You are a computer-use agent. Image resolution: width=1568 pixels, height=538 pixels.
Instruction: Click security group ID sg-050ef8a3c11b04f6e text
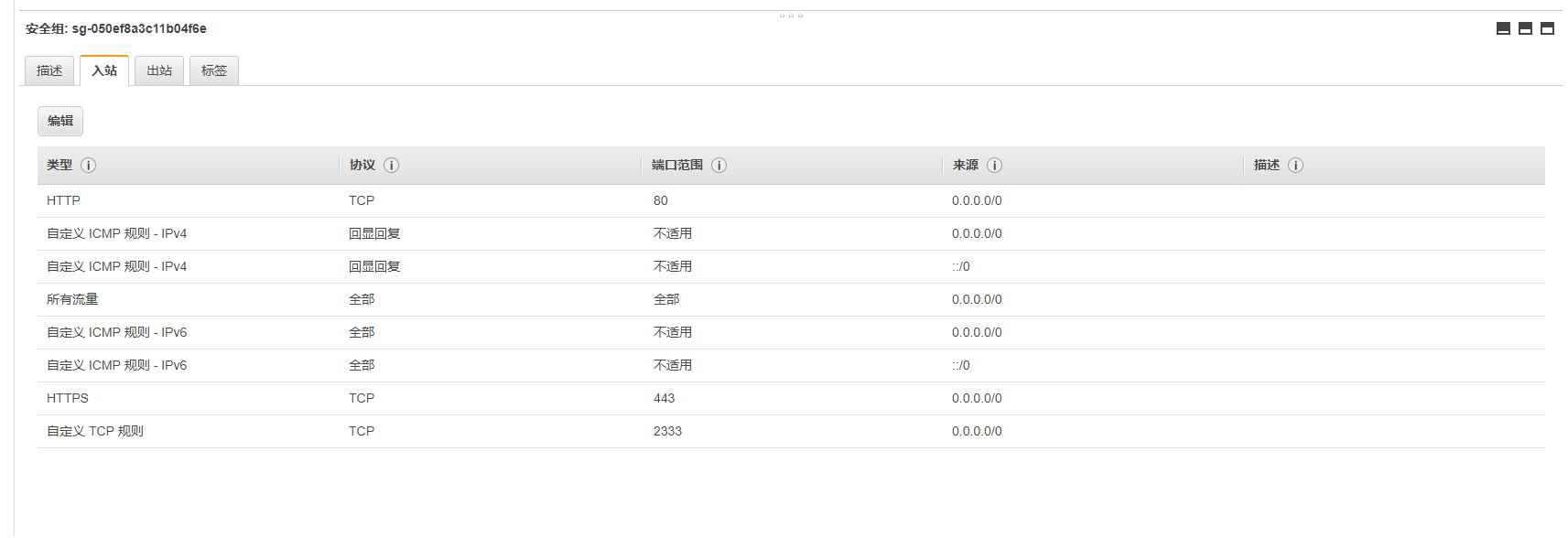click(x=139, y=28)
